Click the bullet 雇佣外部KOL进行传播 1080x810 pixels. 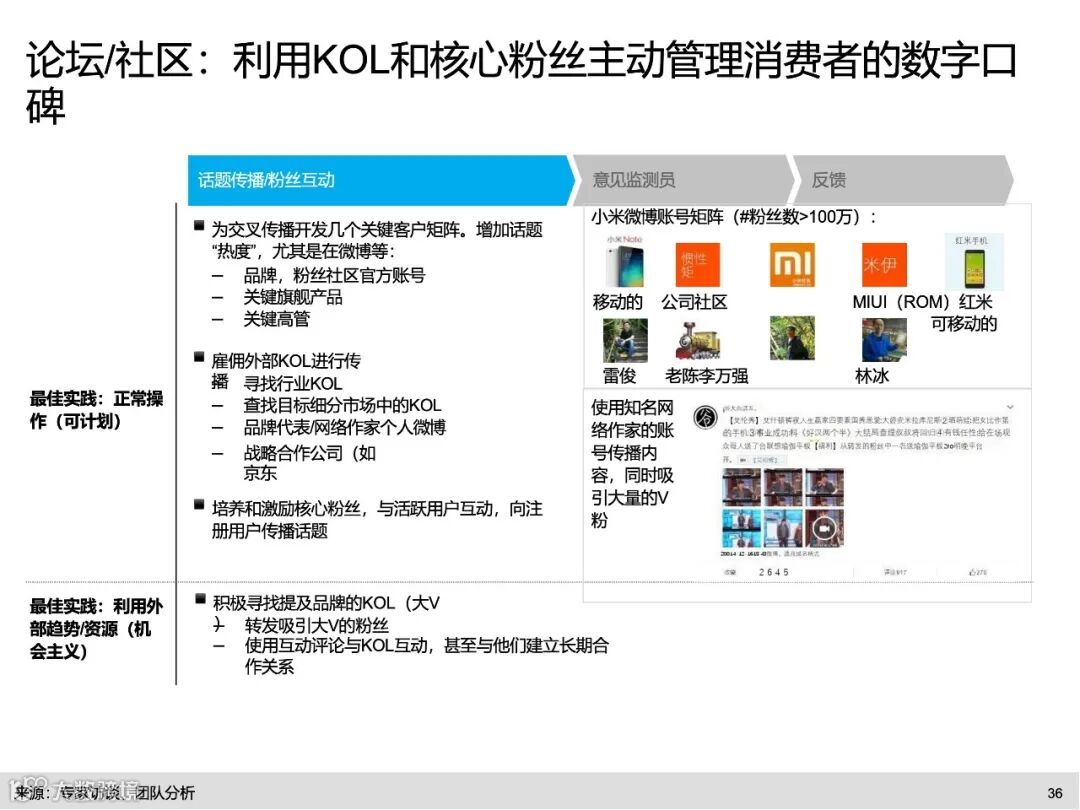pos(286,371)
